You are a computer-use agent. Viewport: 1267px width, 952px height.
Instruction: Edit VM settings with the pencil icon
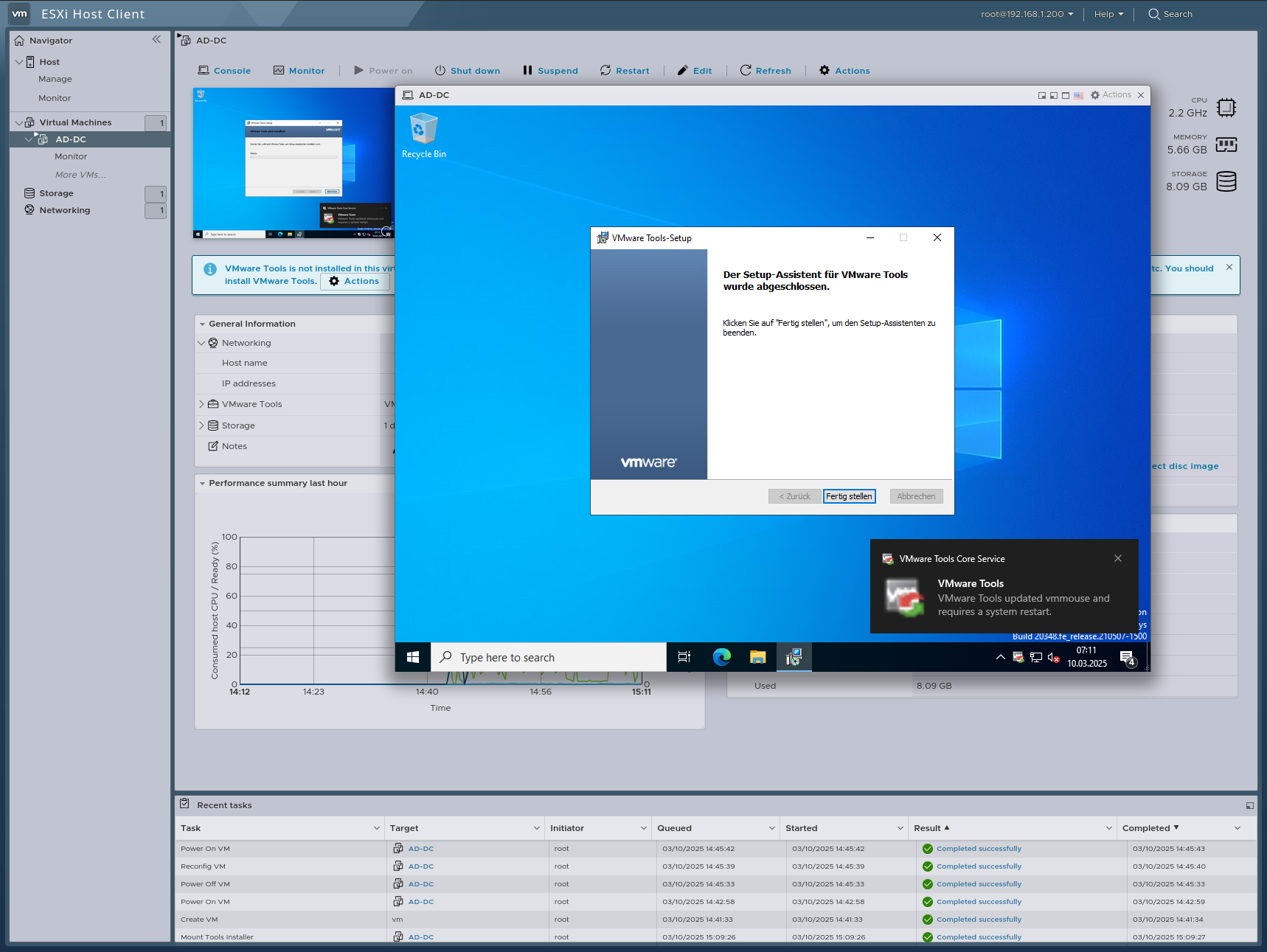click(x=694, y=70)
